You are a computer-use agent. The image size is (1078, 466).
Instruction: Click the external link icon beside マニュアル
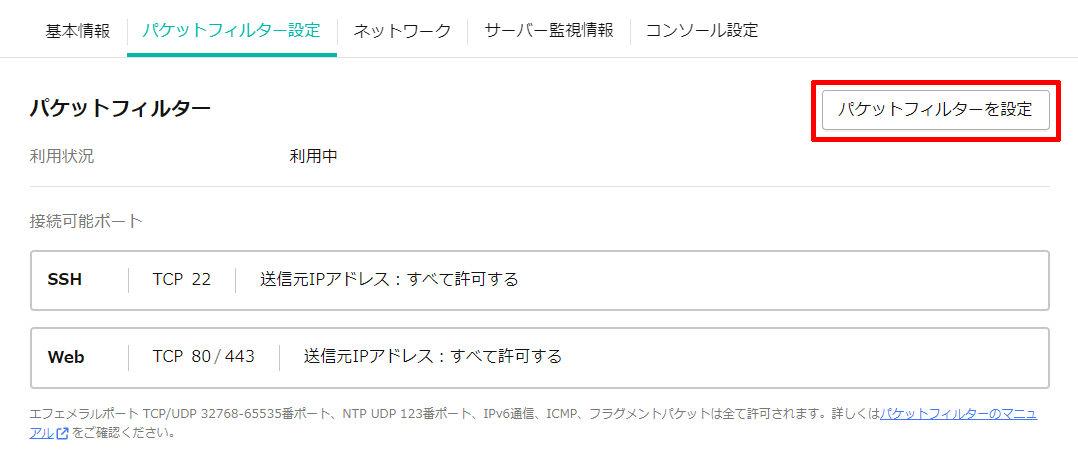[x=63, y=434]
